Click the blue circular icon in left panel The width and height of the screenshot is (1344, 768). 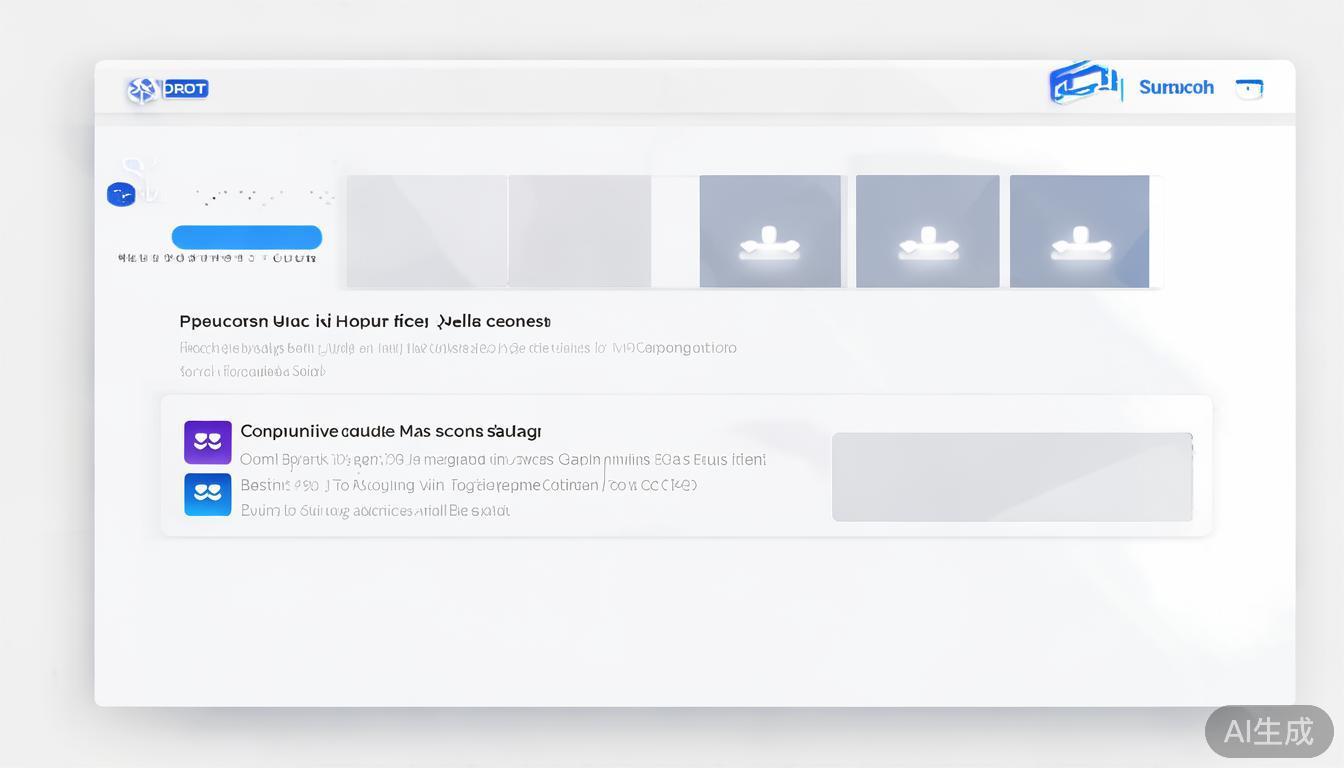(x=121, y=194)
